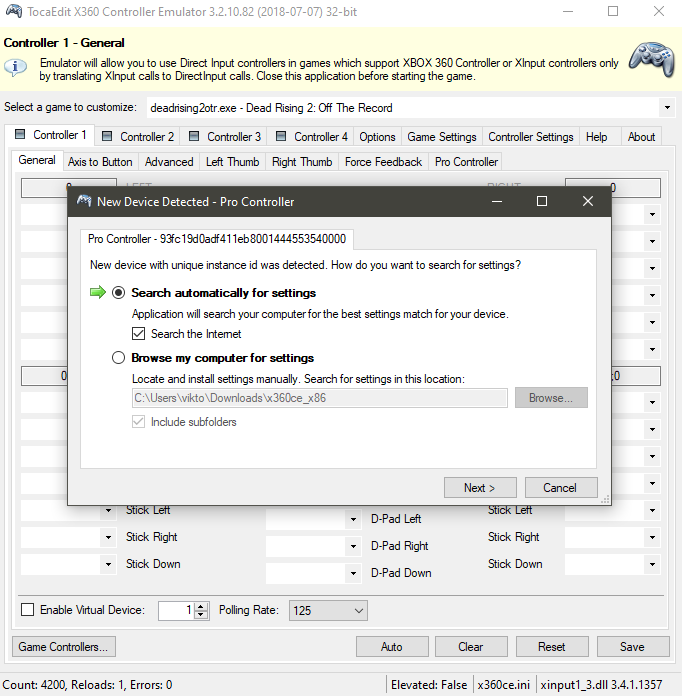Click the Clear button
This screenshot has width=682, height=696.
click(x=471, y=646)
